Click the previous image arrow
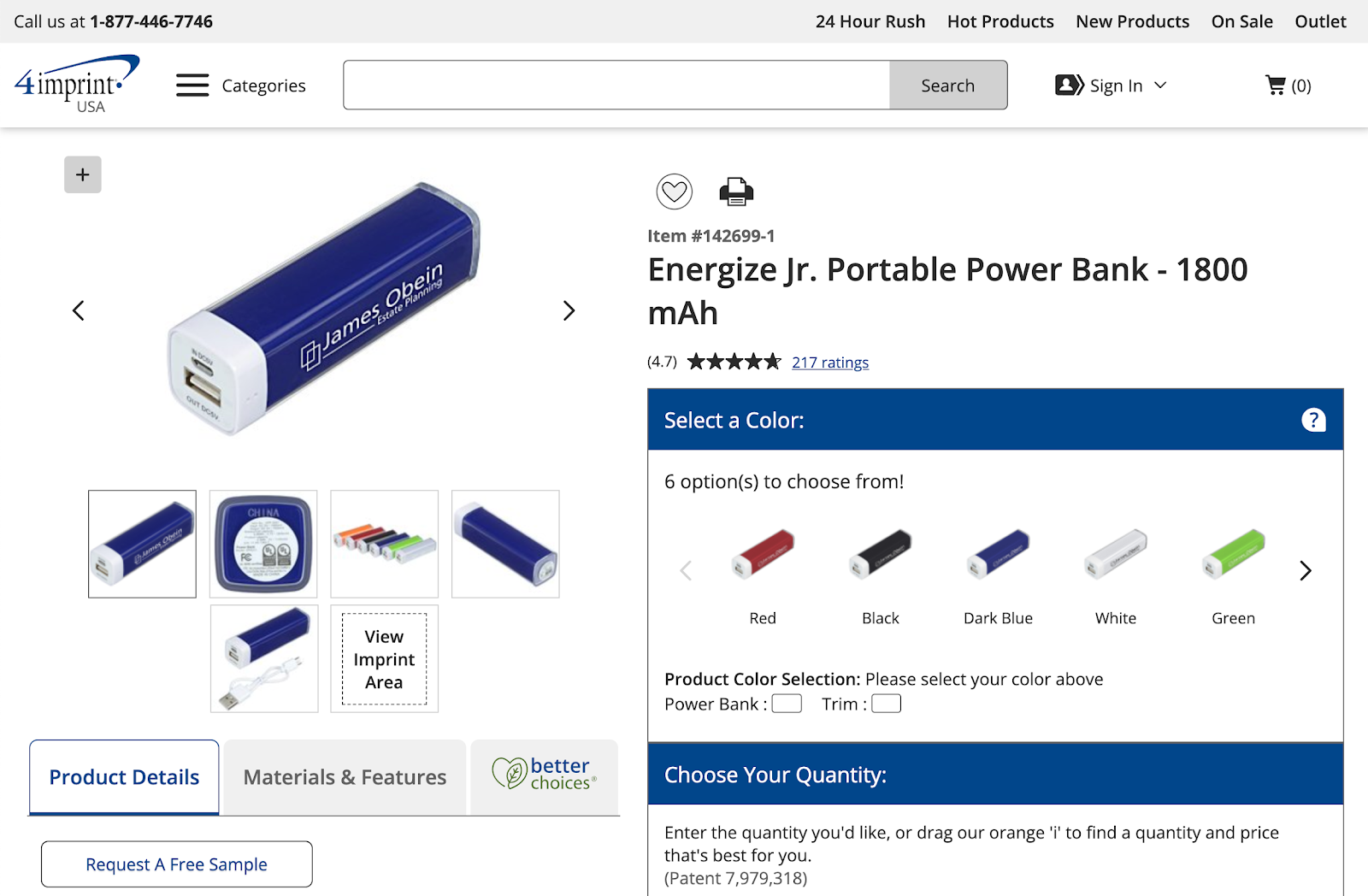Screen dimensions: 1368x896 coord(78,309)
